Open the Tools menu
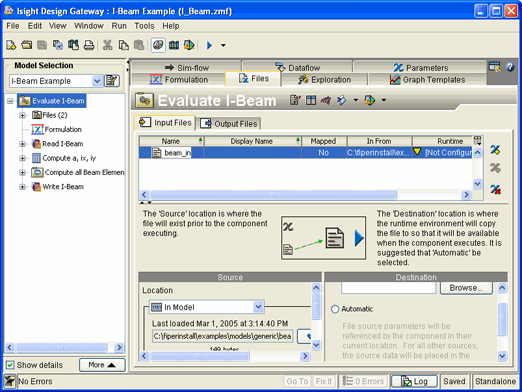The image size is (522, 392). [144, 26]
